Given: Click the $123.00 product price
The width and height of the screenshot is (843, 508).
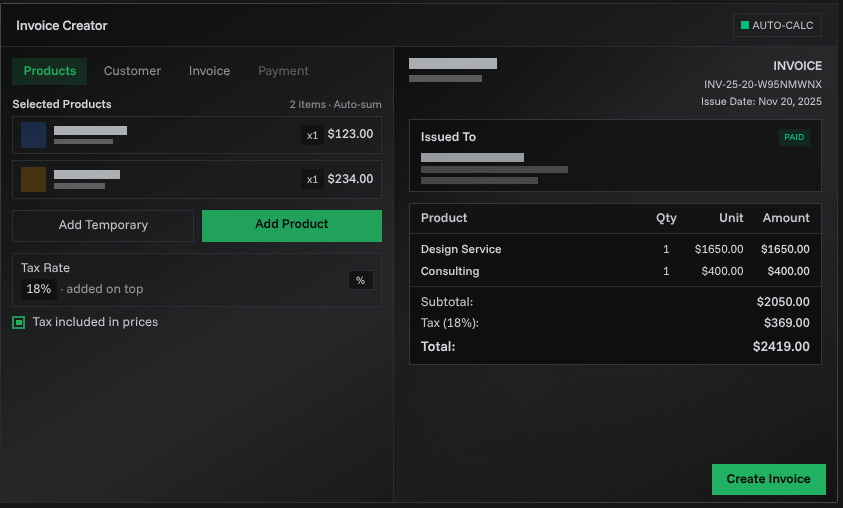Looking at the screenshot, I should coord(351,134).
